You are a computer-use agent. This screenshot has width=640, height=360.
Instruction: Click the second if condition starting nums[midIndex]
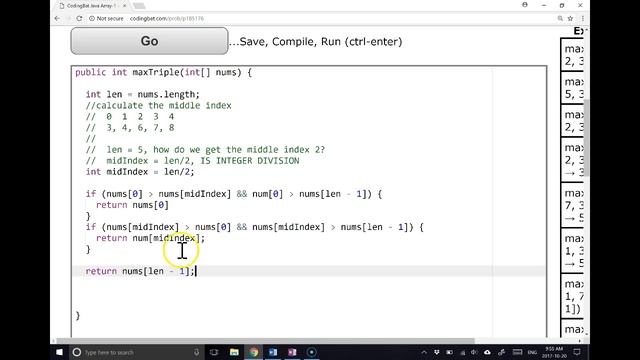[254, 227]
